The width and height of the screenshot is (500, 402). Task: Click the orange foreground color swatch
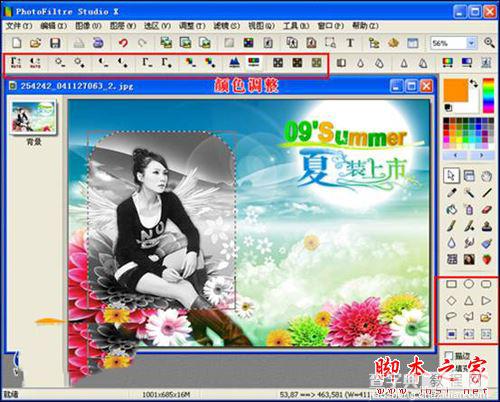point(456,90)
